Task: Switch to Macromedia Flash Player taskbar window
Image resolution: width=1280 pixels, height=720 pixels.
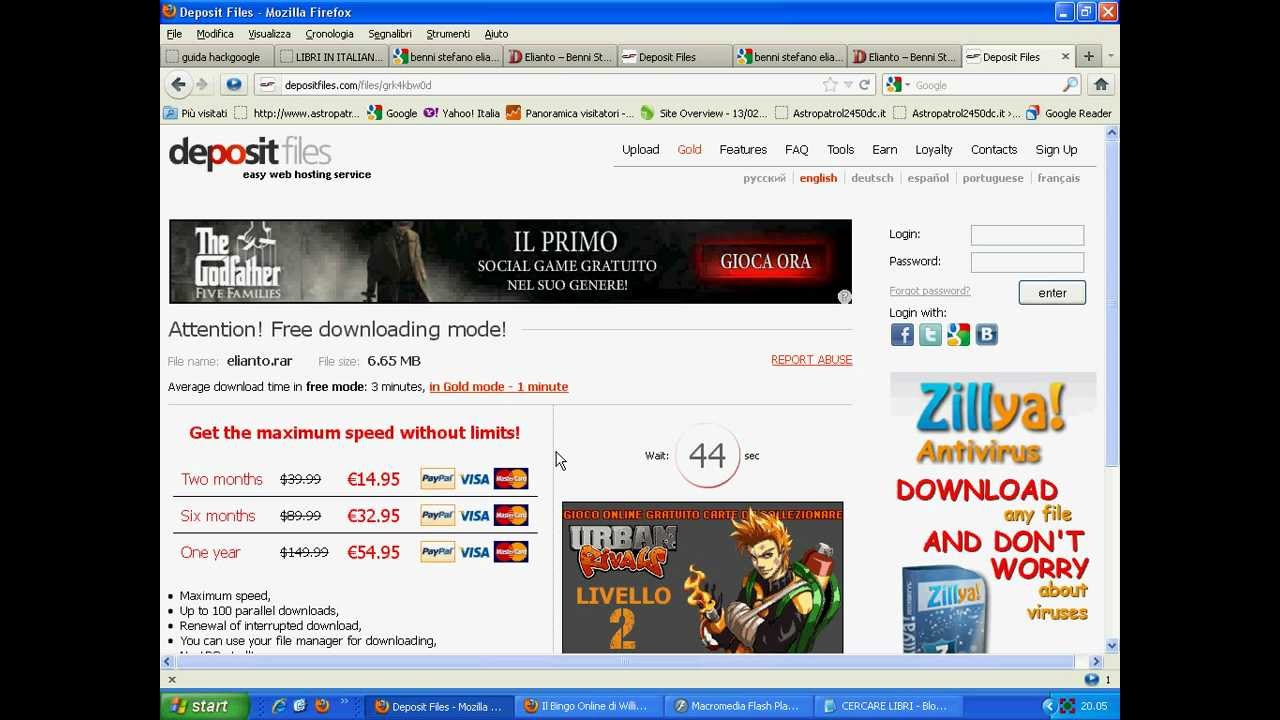Action: [x=737, y=706]
